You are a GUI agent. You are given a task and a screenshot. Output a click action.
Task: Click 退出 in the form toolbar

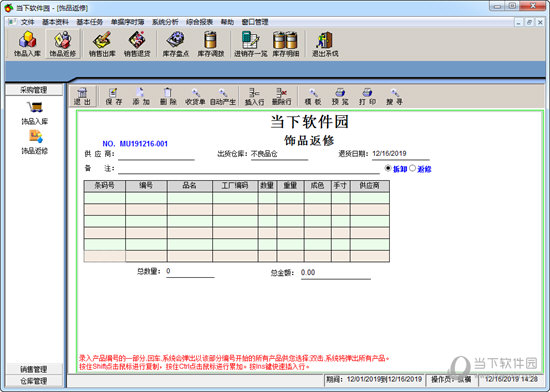pyautogui.click(x=82, y=96)
